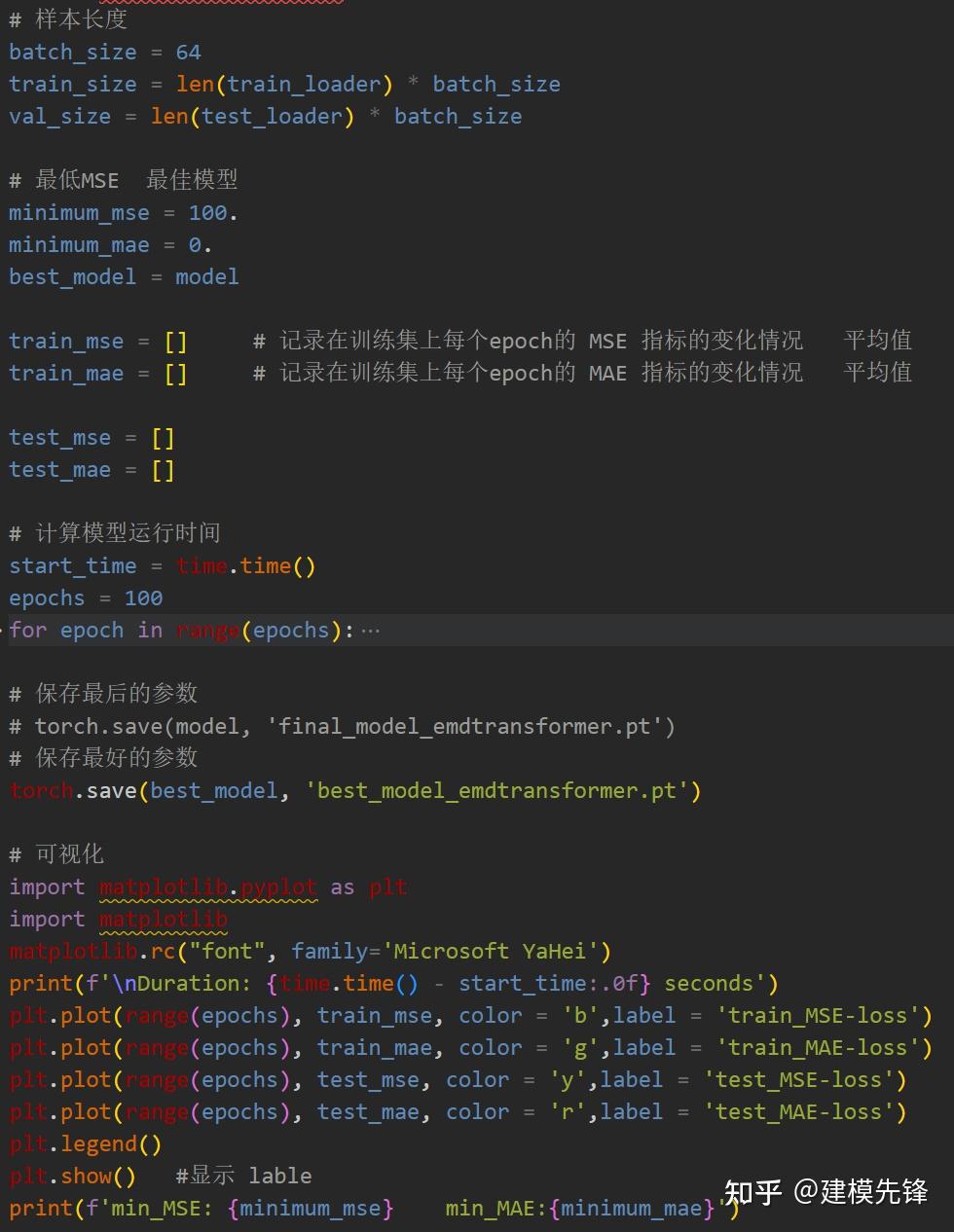Click the commented-out 'final_model_emdtransformer.pt' string
Screen dimensions: 954x1232
[x=464, y=727]
